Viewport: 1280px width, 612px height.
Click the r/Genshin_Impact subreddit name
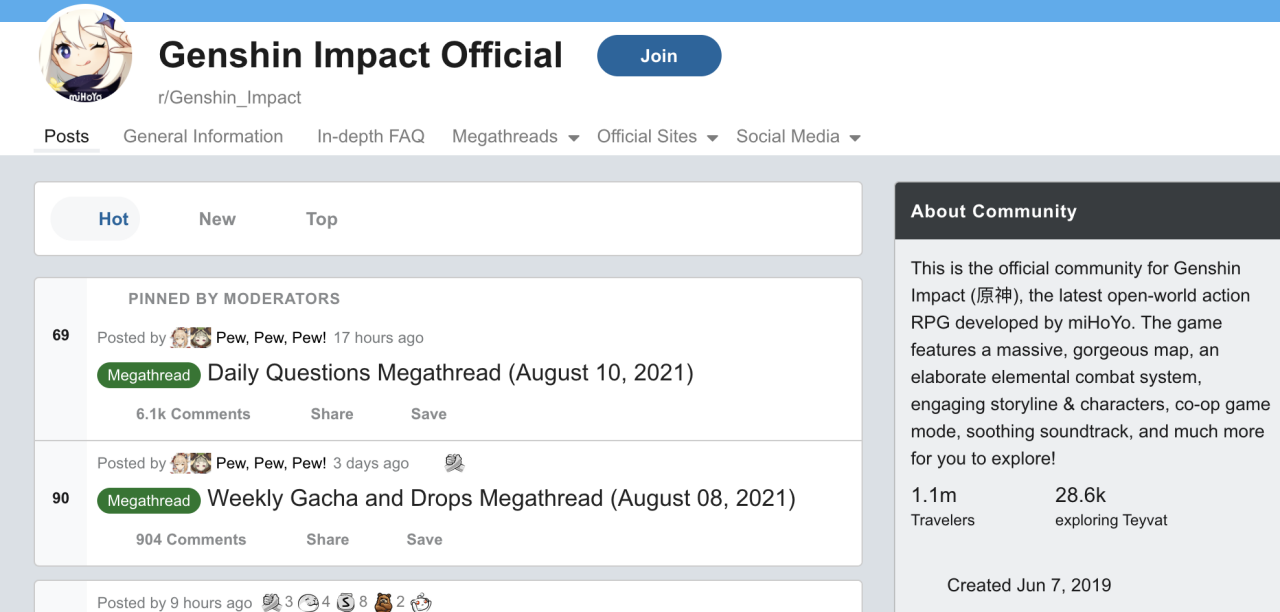click(x=230, y=98)
